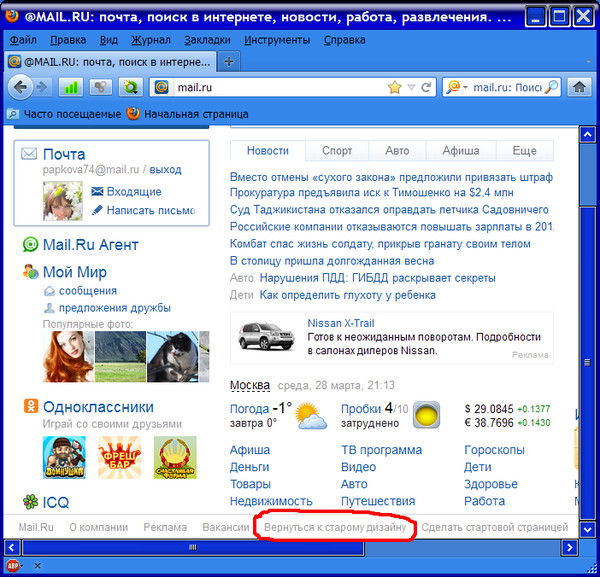Viewport: 600px width, 577px height.
Task: Switch to the Афиша news tab
Action: pyautogui.click(x=461, y=150)
